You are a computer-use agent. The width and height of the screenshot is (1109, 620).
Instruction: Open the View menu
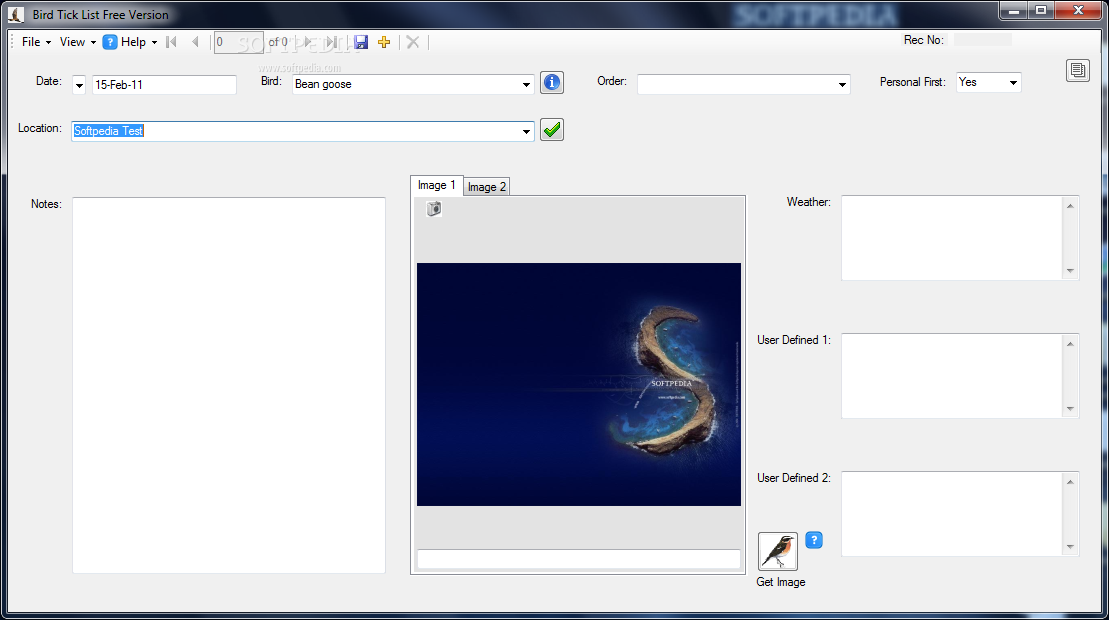click(77, 42)
